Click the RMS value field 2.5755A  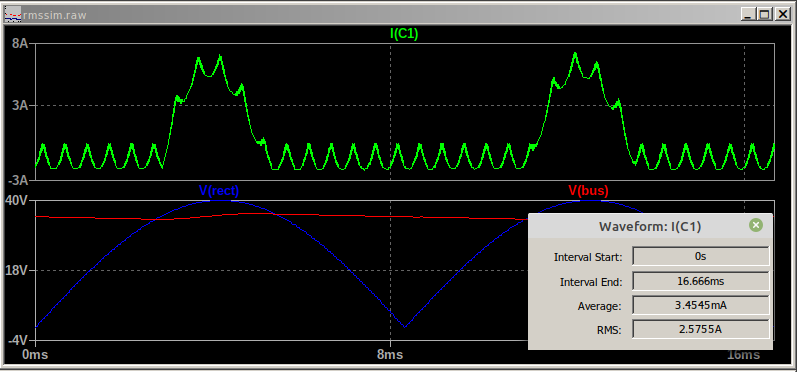coord(700,329)
